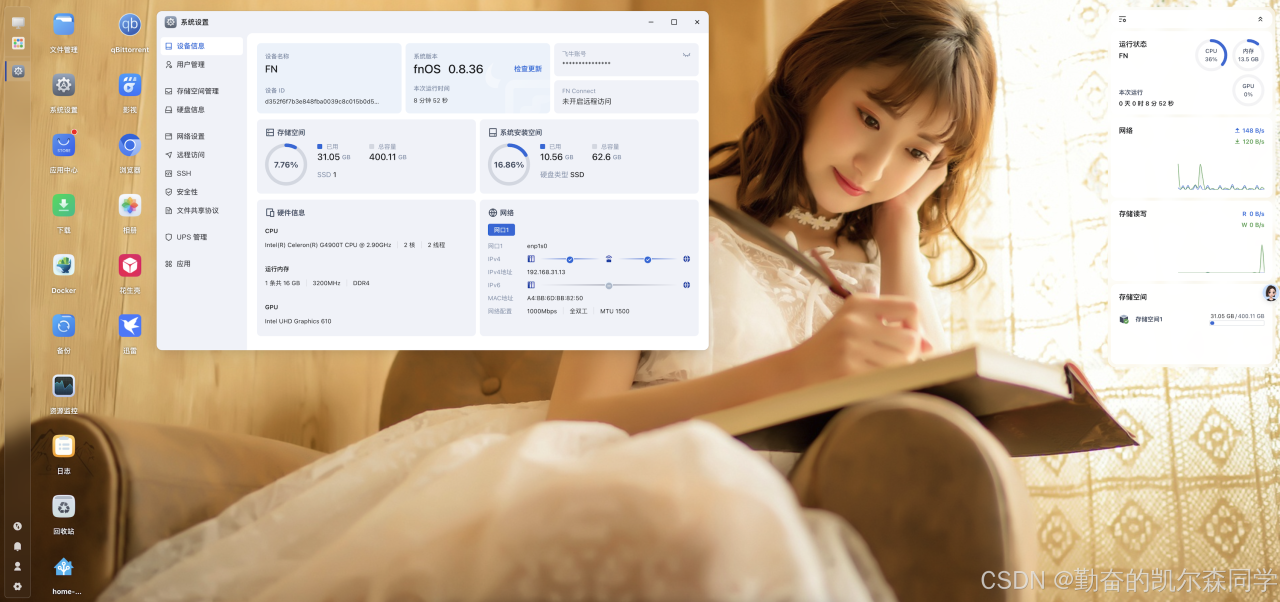
Task: Open 安全性 in settings sidebar
Action: 200,192
